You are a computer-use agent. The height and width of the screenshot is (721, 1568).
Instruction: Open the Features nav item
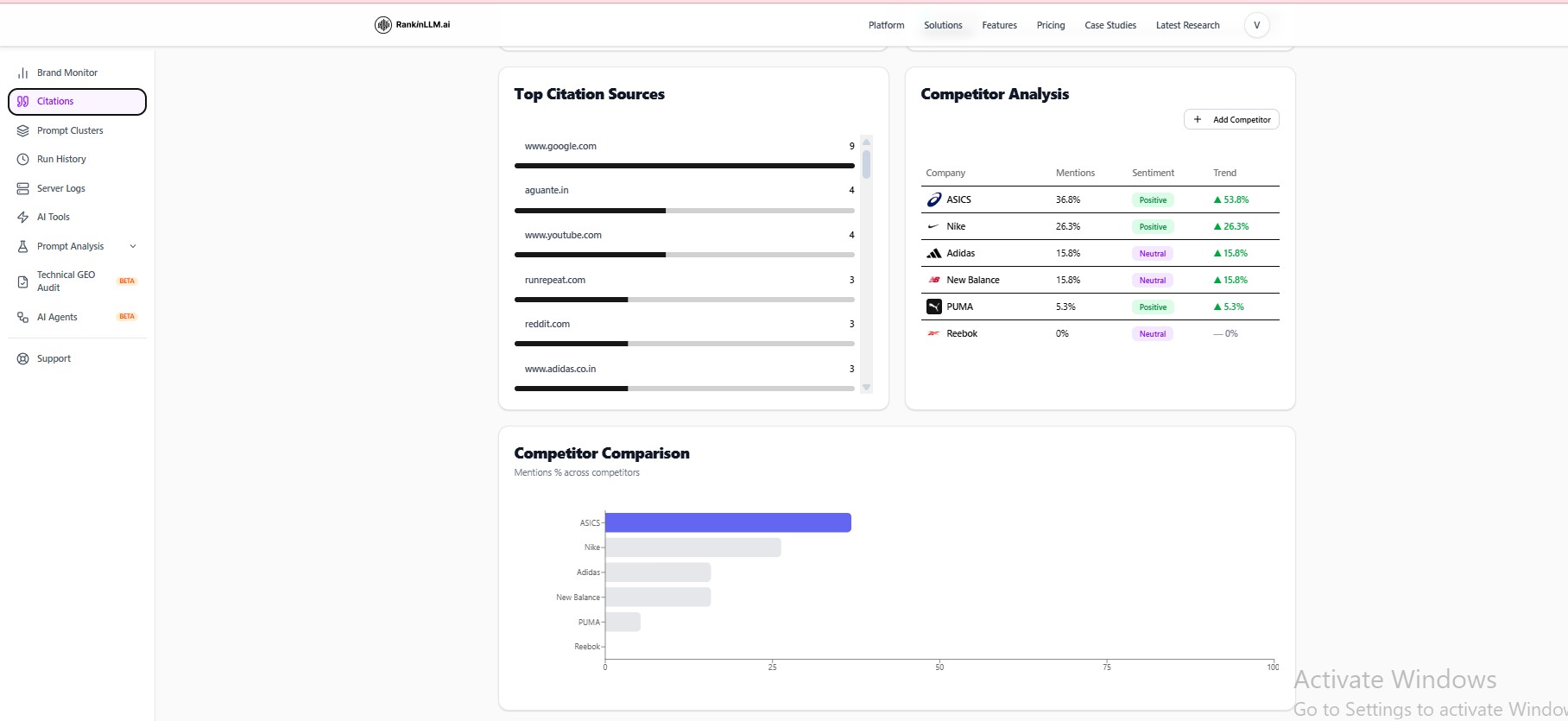coord(1000,26)
